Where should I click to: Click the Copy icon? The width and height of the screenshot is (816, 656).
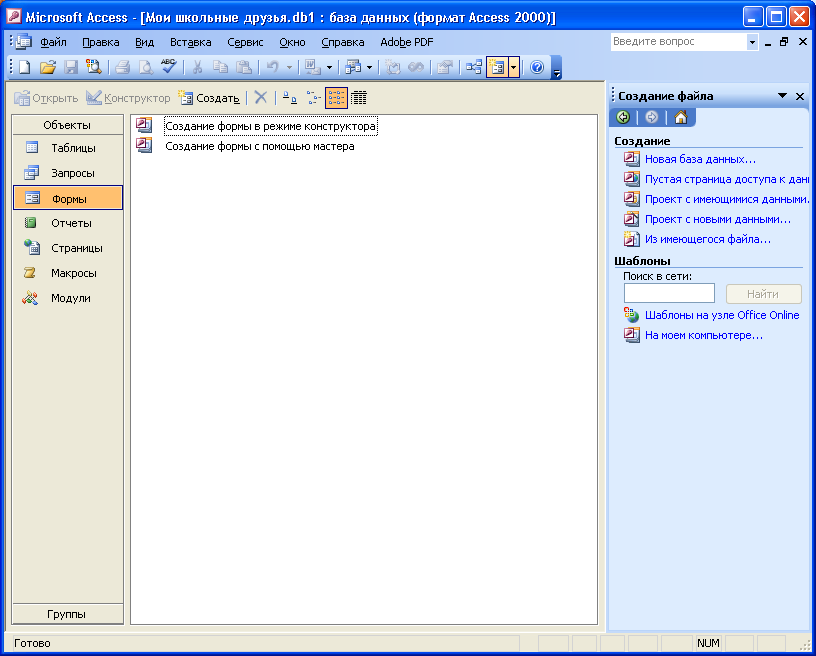(x=221, y=67)
